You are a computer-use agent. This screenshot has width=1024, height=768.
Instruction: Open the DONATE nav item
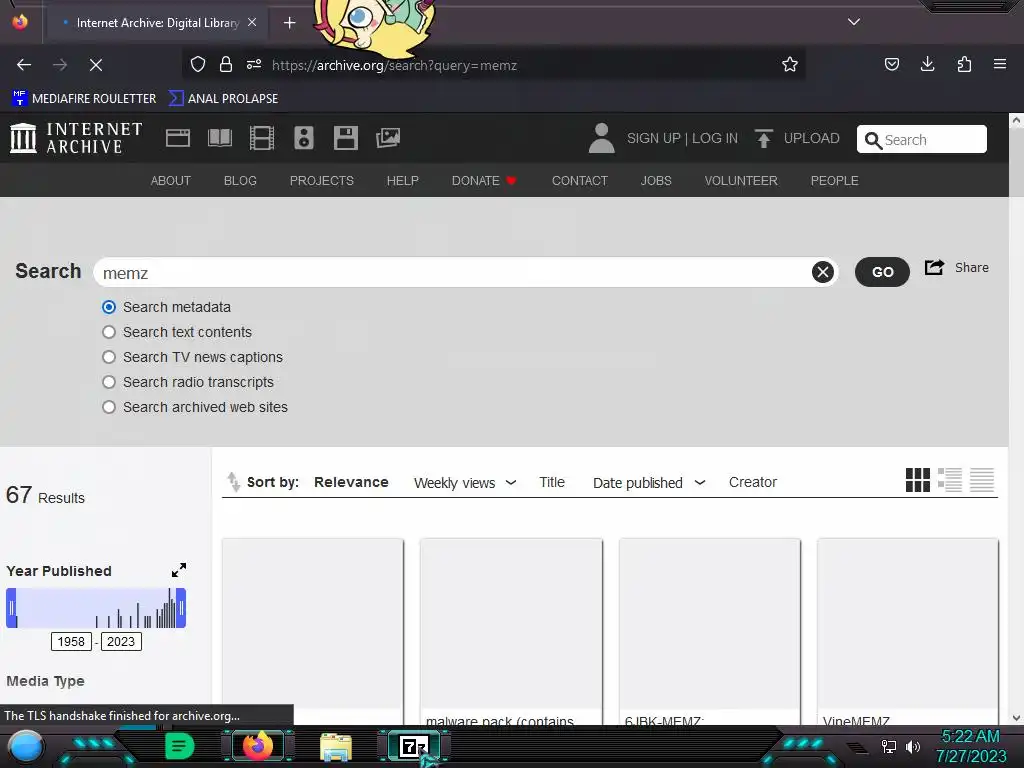(x=484, y=181)
